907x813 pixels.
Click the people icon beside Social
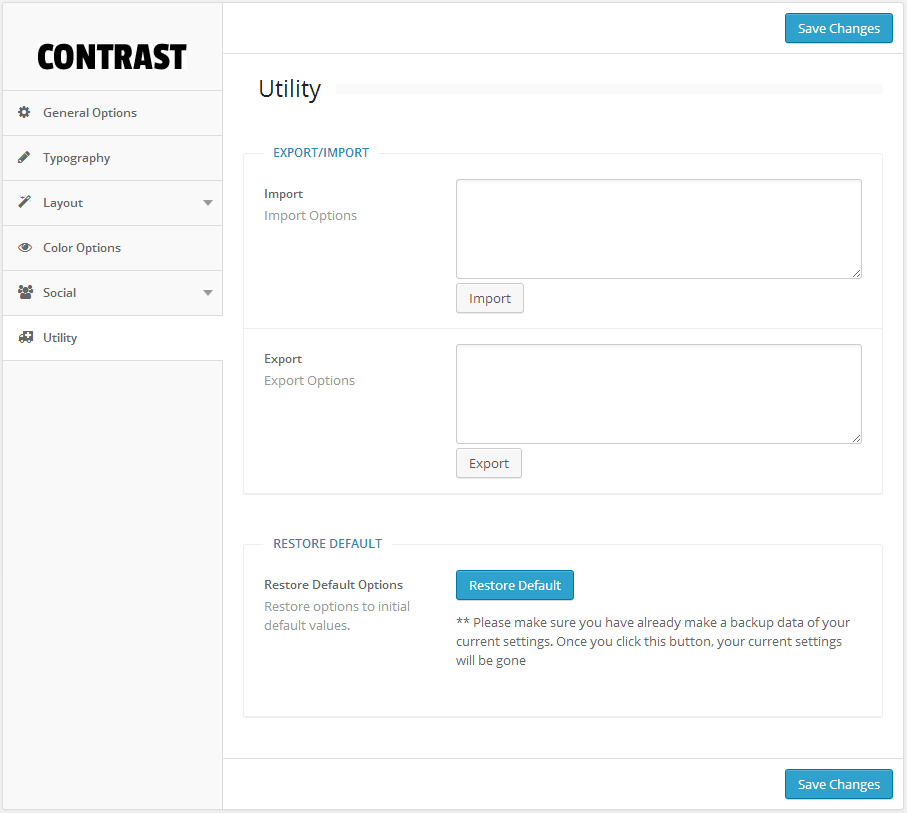(x=25, y=293)
